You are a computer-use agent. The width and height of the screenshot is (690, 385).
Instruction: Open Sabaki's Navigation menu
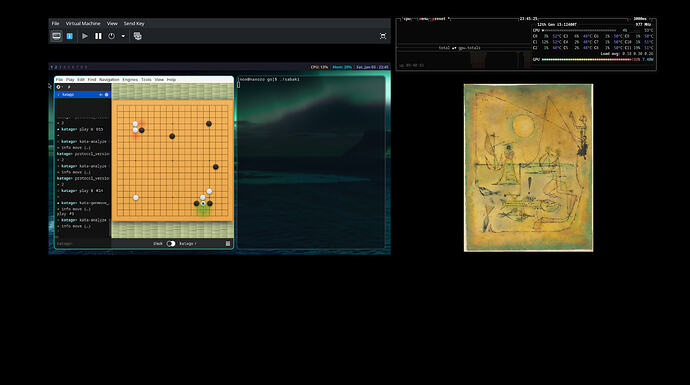(x=109, y=80)
